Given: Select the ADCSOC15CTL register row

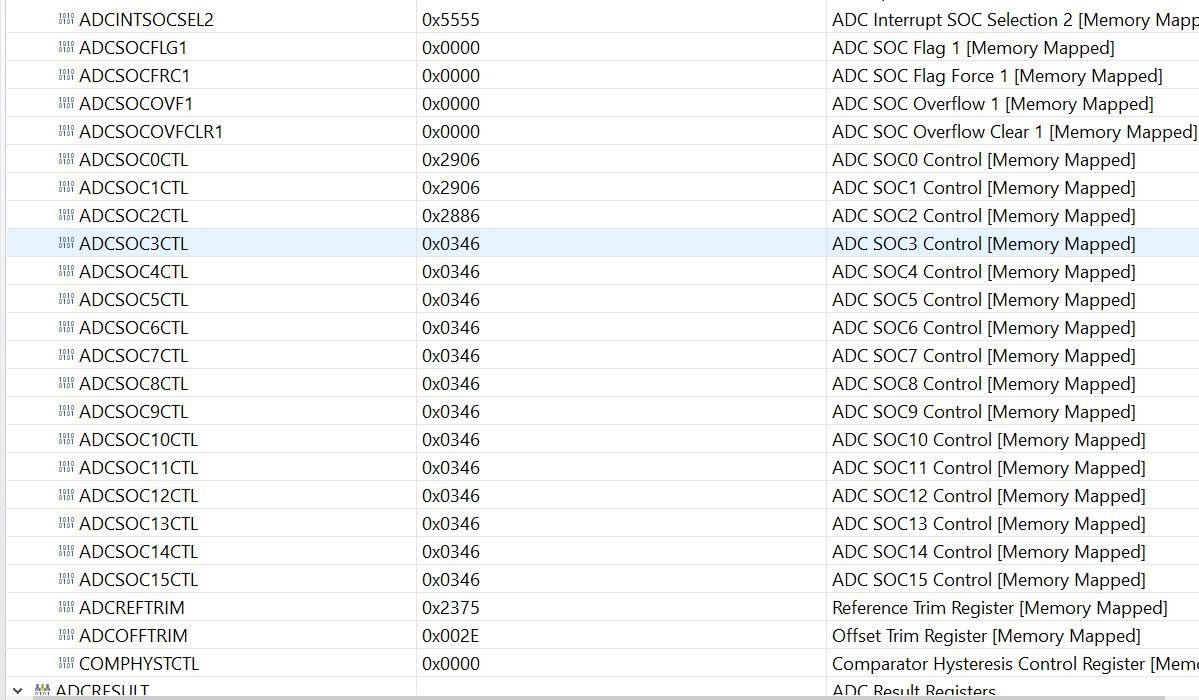Looking at the screenshot, I should click(x=603, y=579).
